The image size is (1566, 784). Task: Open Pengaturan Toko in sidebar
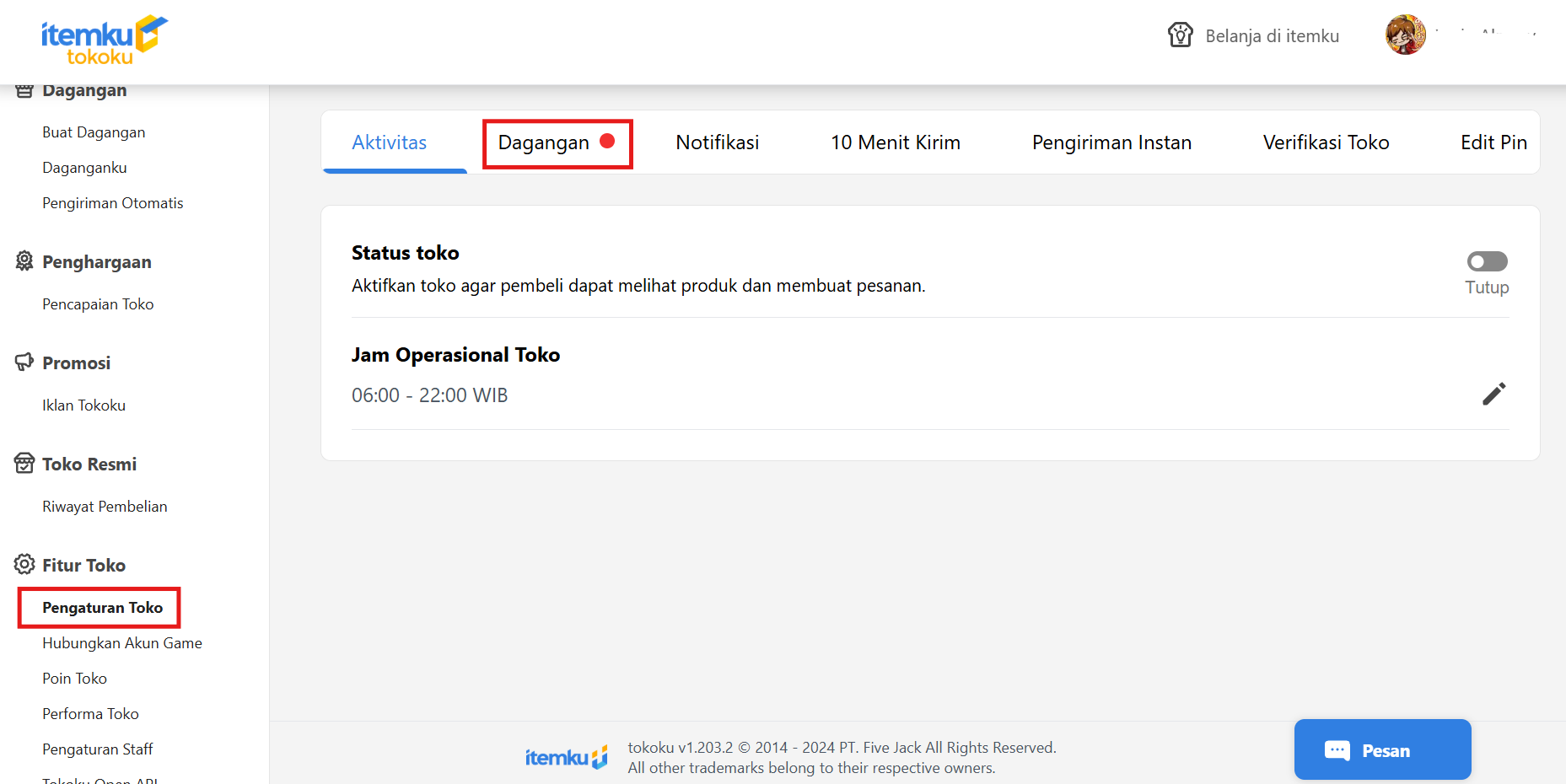(102, 608)
